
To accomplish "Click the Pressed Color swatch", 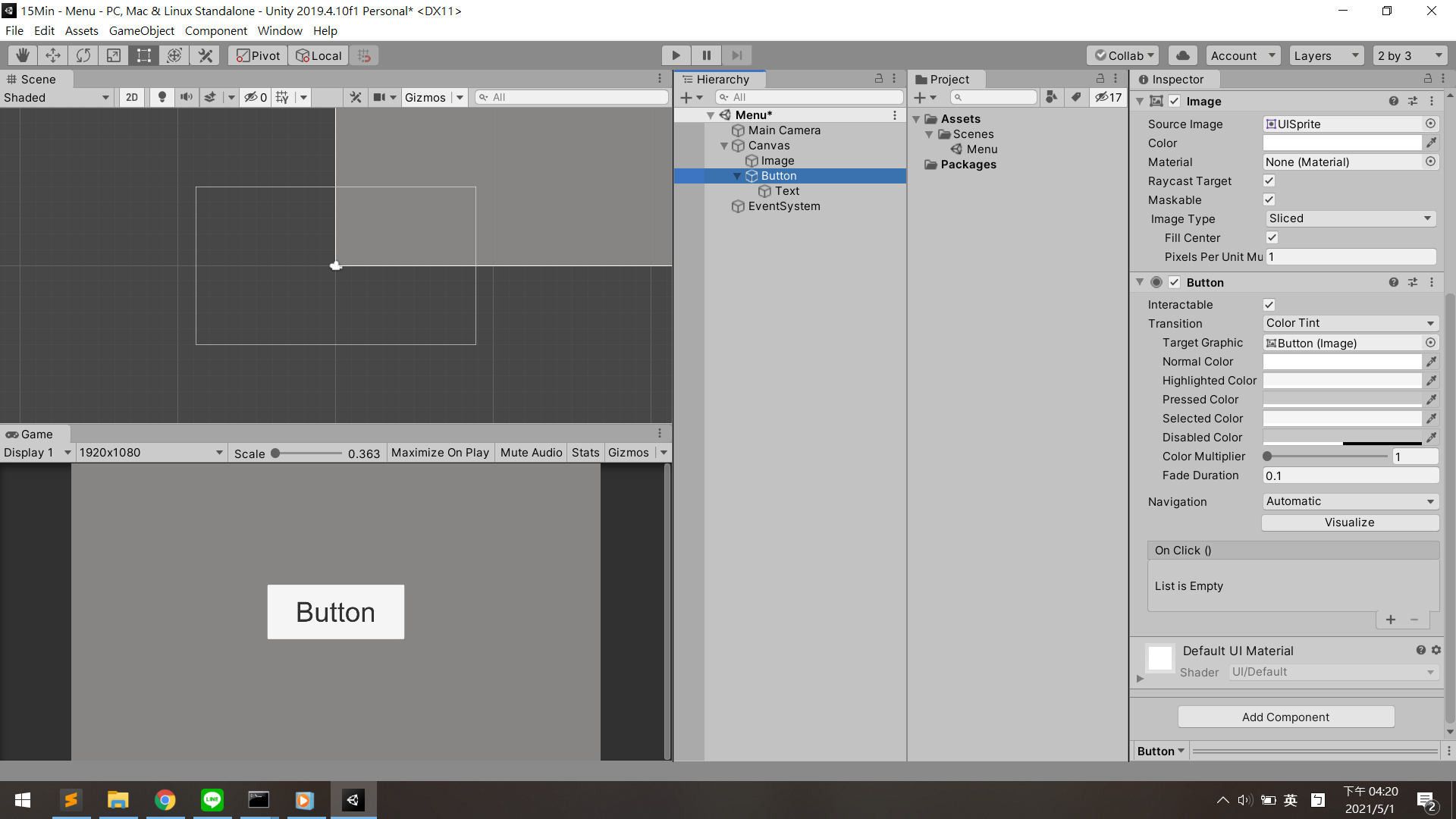I will (1341, 400).
